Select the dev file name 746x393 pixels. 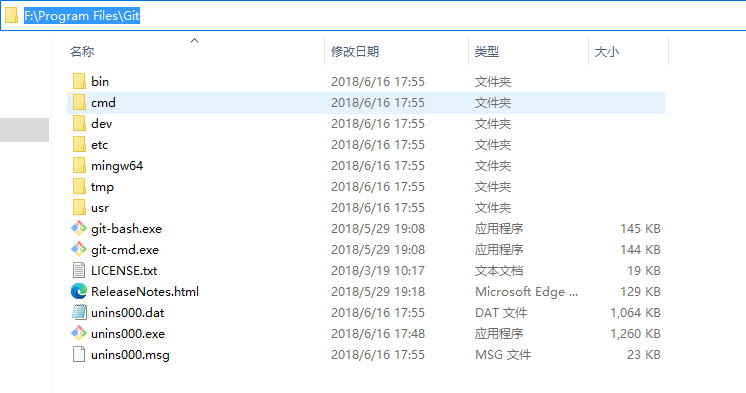[x=102, y=123]
